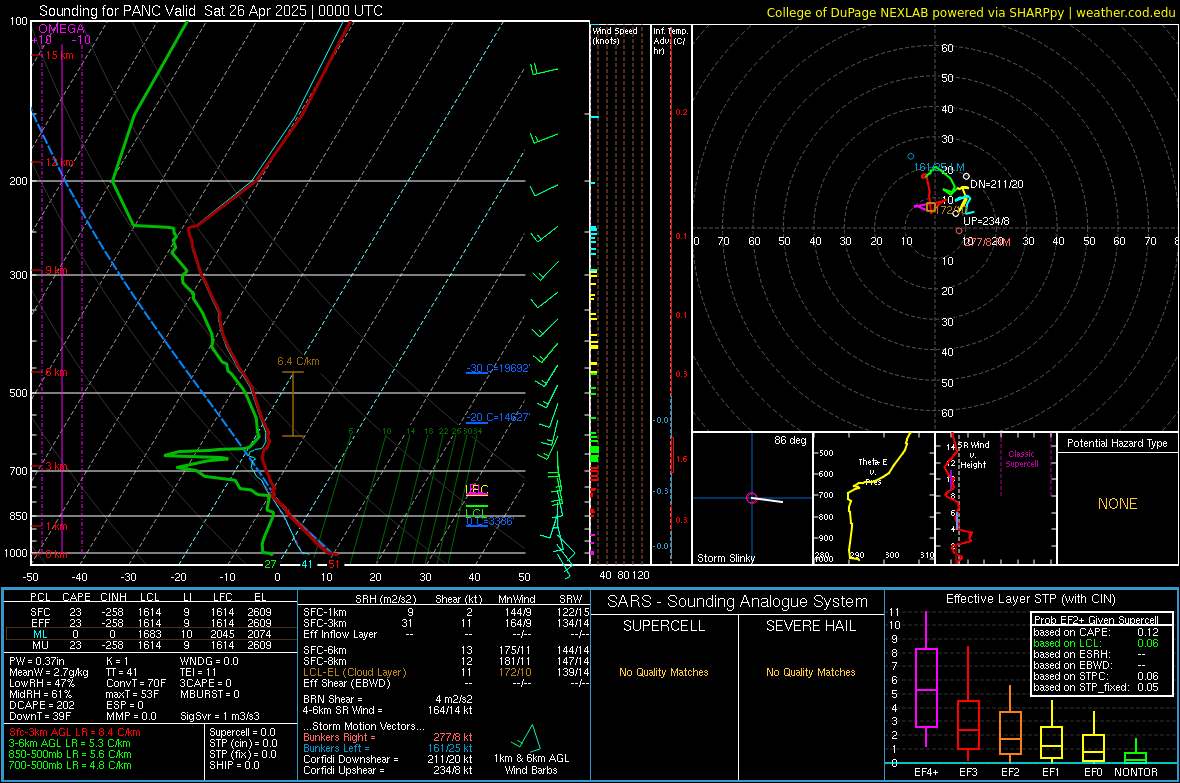This screenshot has width=1180, height=783.
Task: Select the 700-500mb LR = 4.8 C/km line
Action: 69,765
